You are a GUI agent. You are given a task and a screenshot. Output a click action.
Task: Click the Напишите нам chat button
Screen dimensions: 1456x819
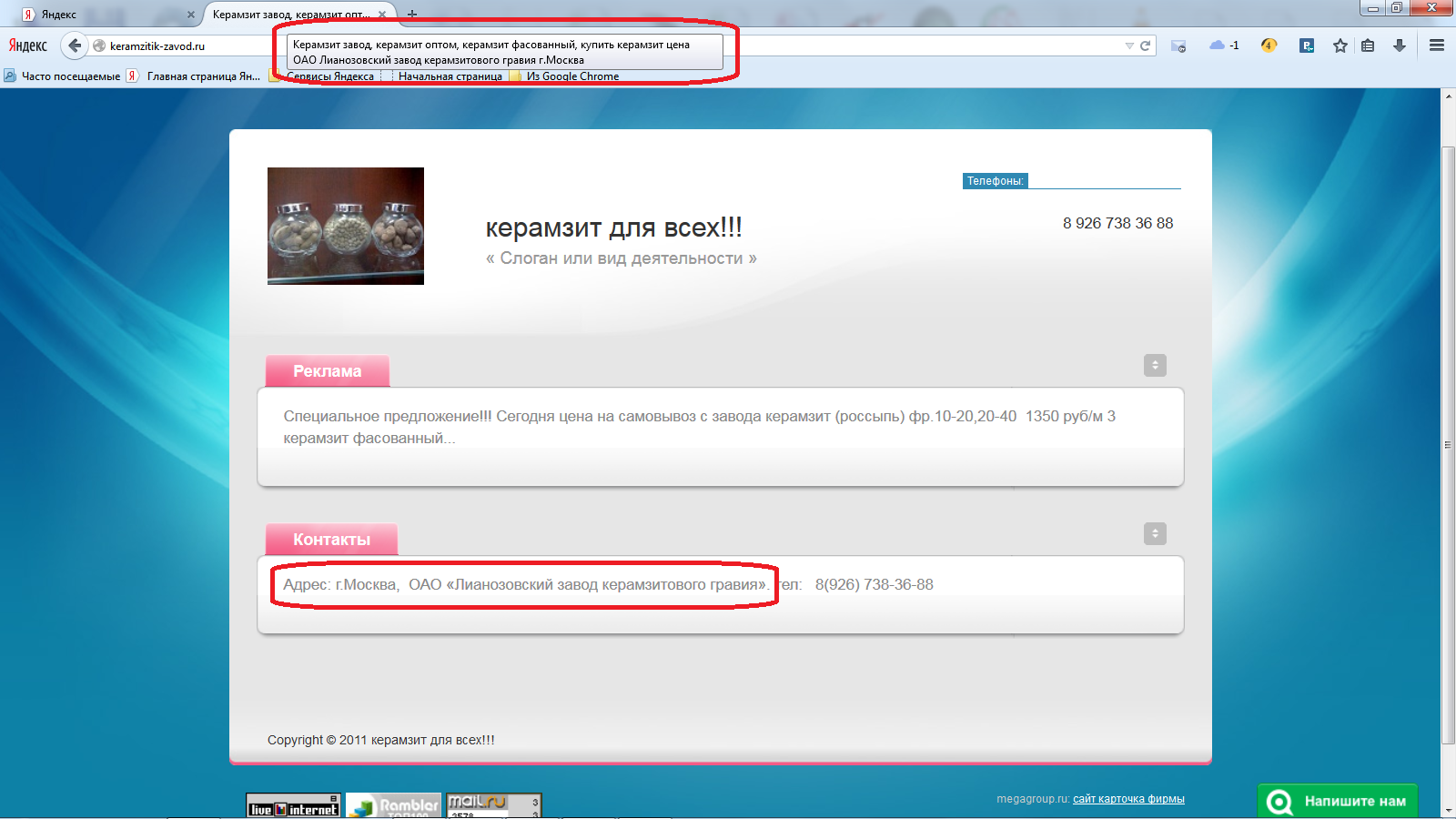point(1338,801)
